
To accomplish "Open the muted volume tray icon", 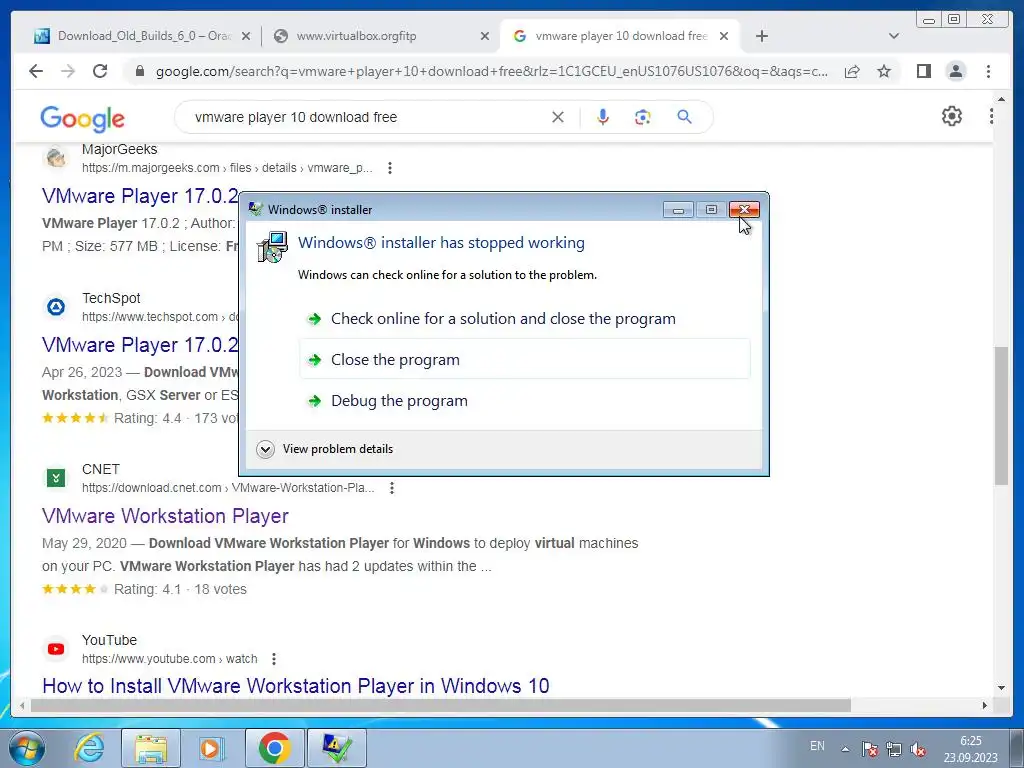I will (x=918, y=748).
